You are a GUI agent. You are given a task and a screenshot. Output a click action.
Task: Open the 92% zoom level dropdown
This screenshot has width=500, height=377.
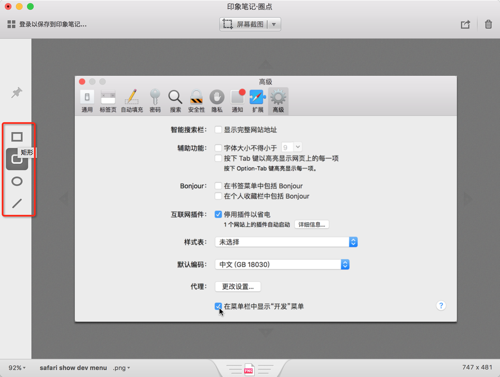point(17,368)
